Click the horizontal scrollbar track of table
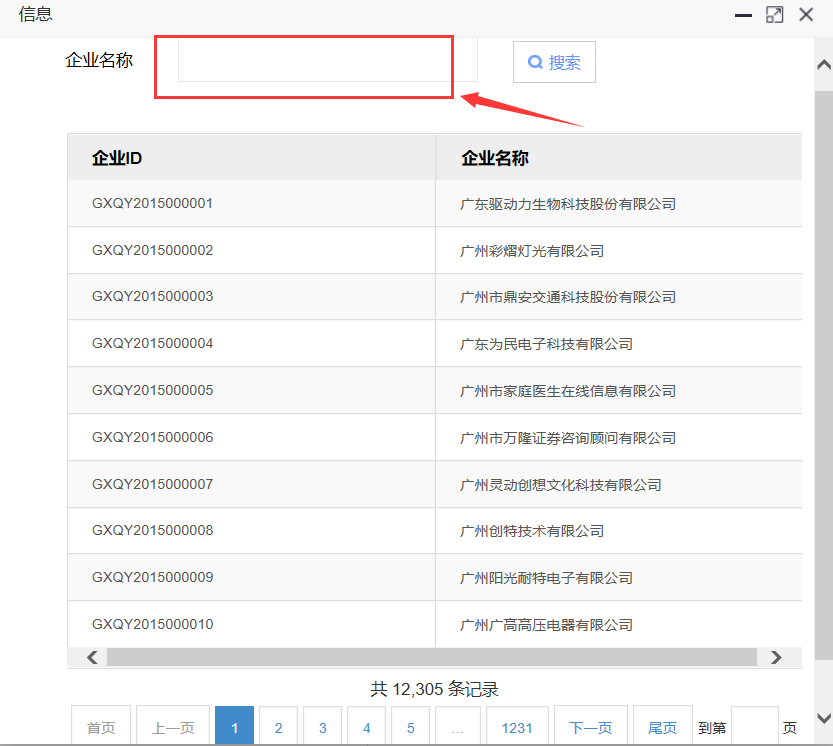 431,657
